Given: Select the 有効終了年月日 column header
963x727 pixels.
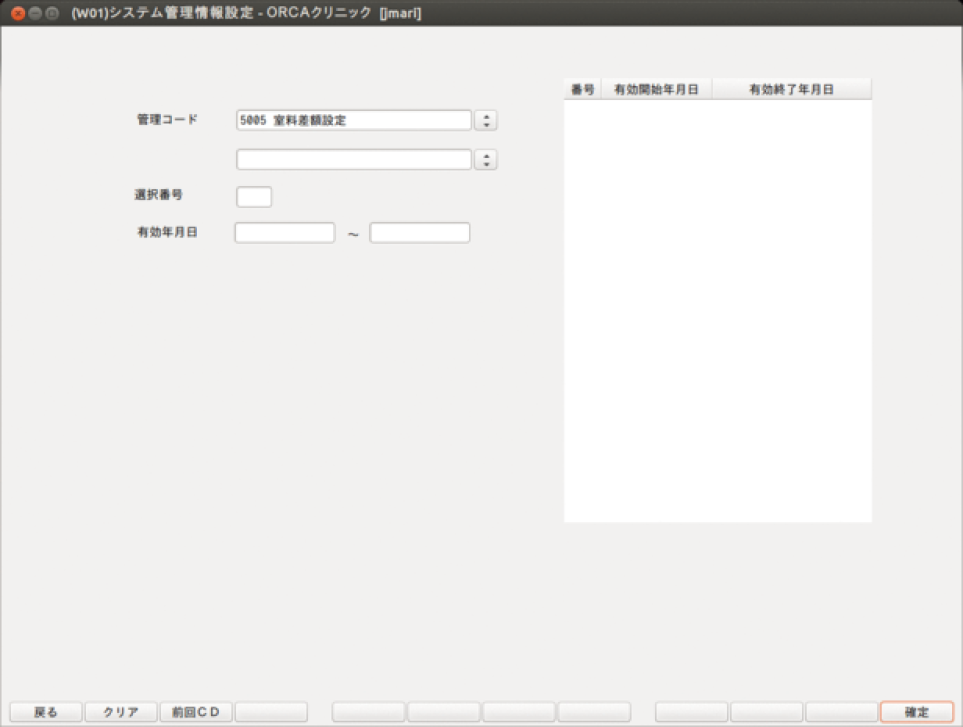Looking at the screenshot, I should coord(791,89).
